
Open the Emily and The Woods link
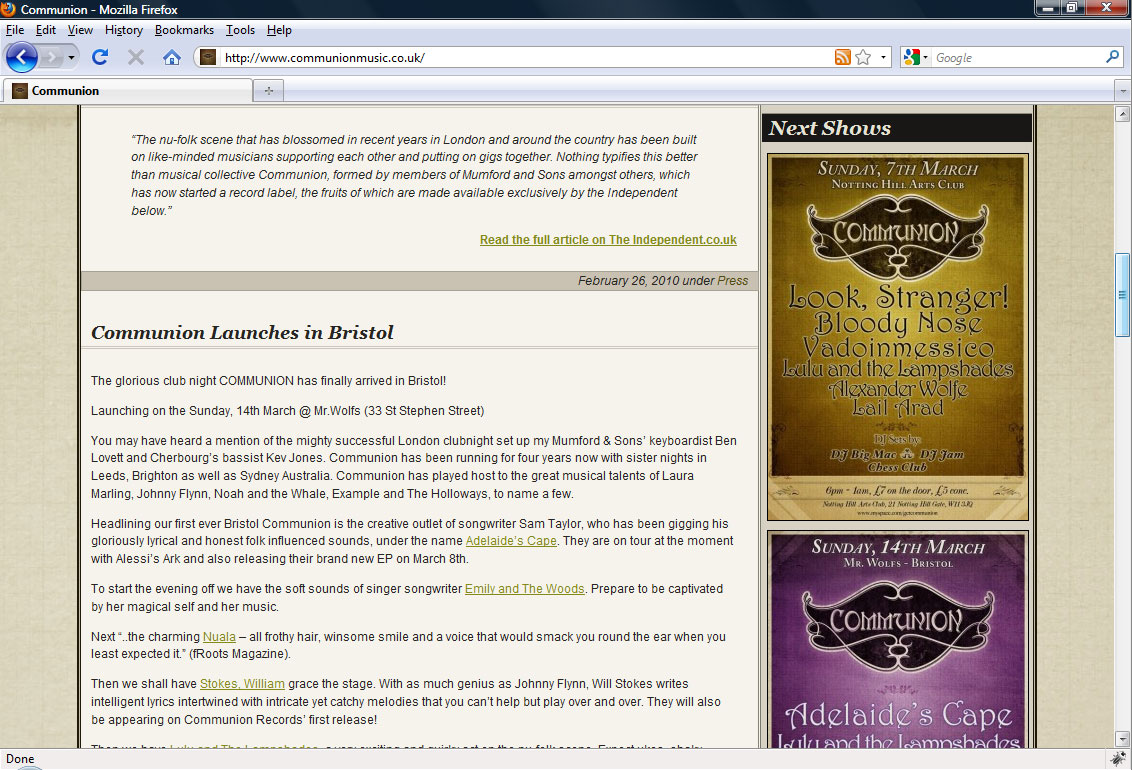point(524,588)
